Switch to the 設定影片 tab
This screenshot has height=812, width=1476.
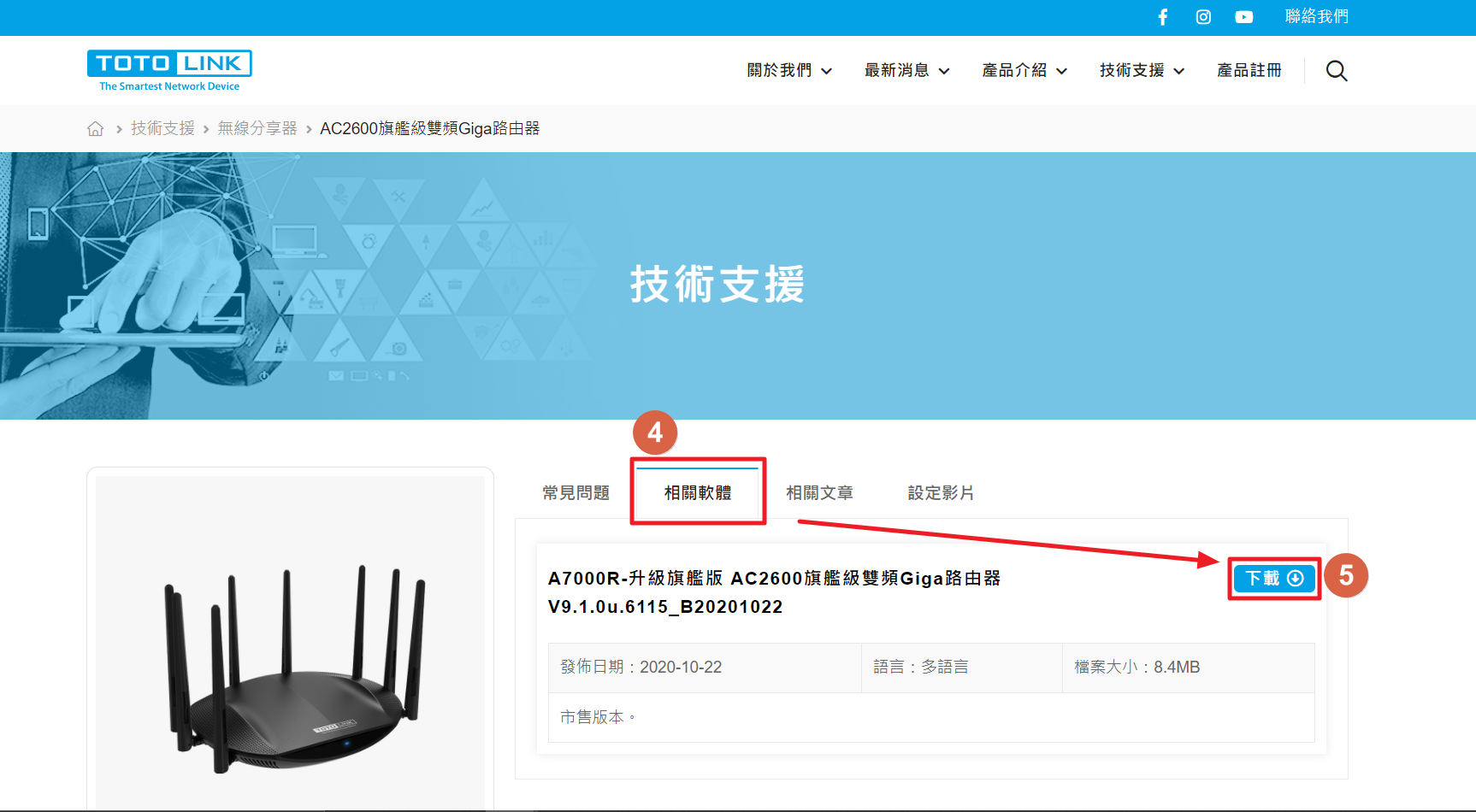coord(941,493)
